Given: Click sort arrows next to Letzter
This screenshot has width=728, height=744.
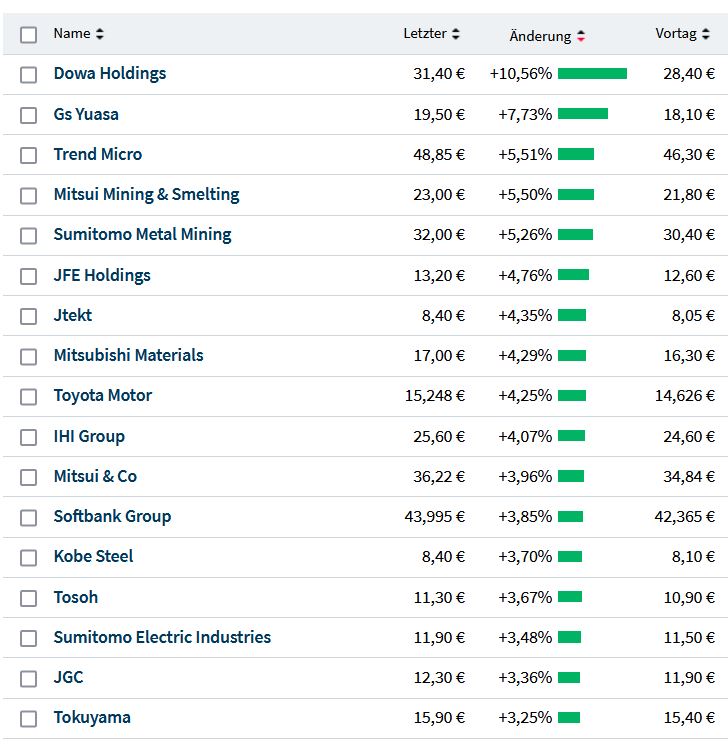Looking at the screenshot, I should coord(456,34).
